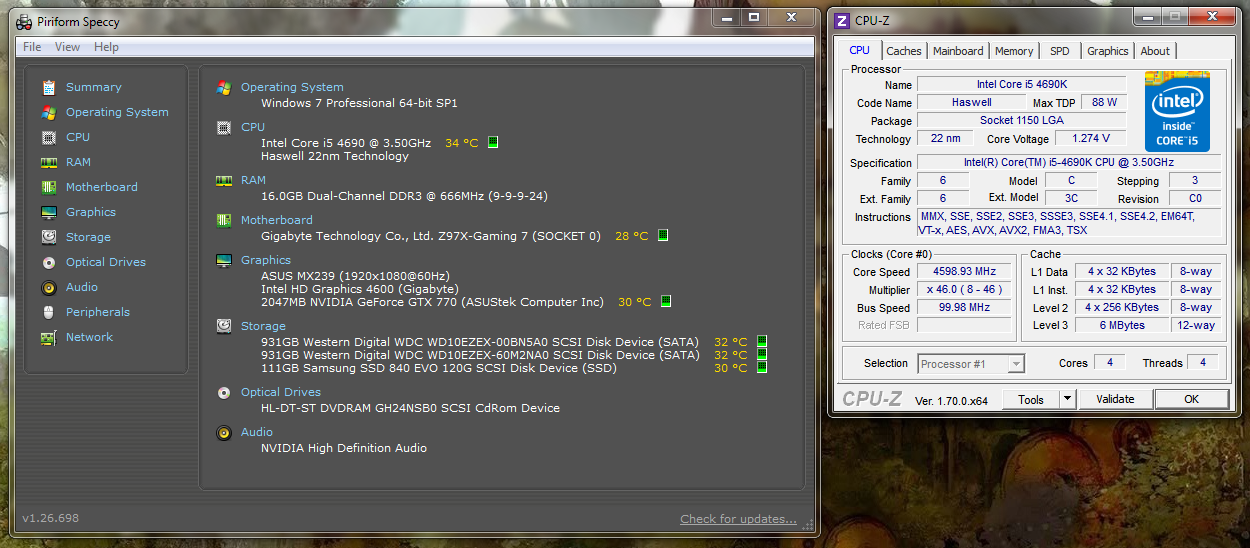
Task: Switch to the Graphics tab in CPU-Z
Action: [x=1108, y=51]
